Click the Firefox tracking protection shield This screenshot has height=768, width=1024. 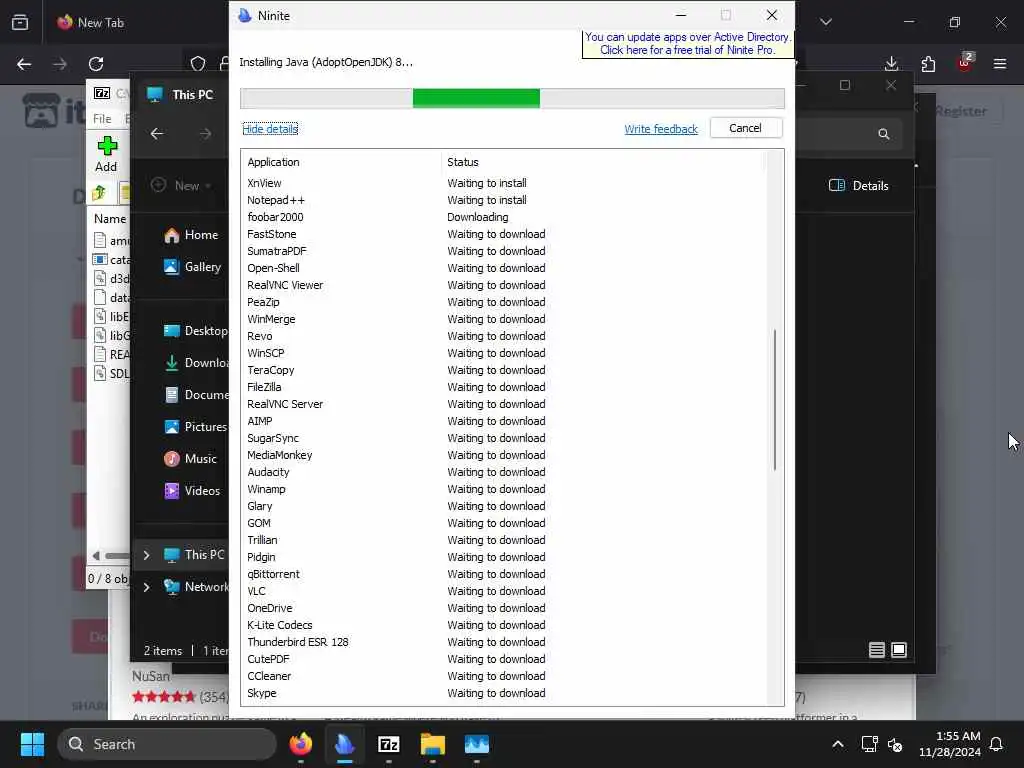(x=198, y=64)
